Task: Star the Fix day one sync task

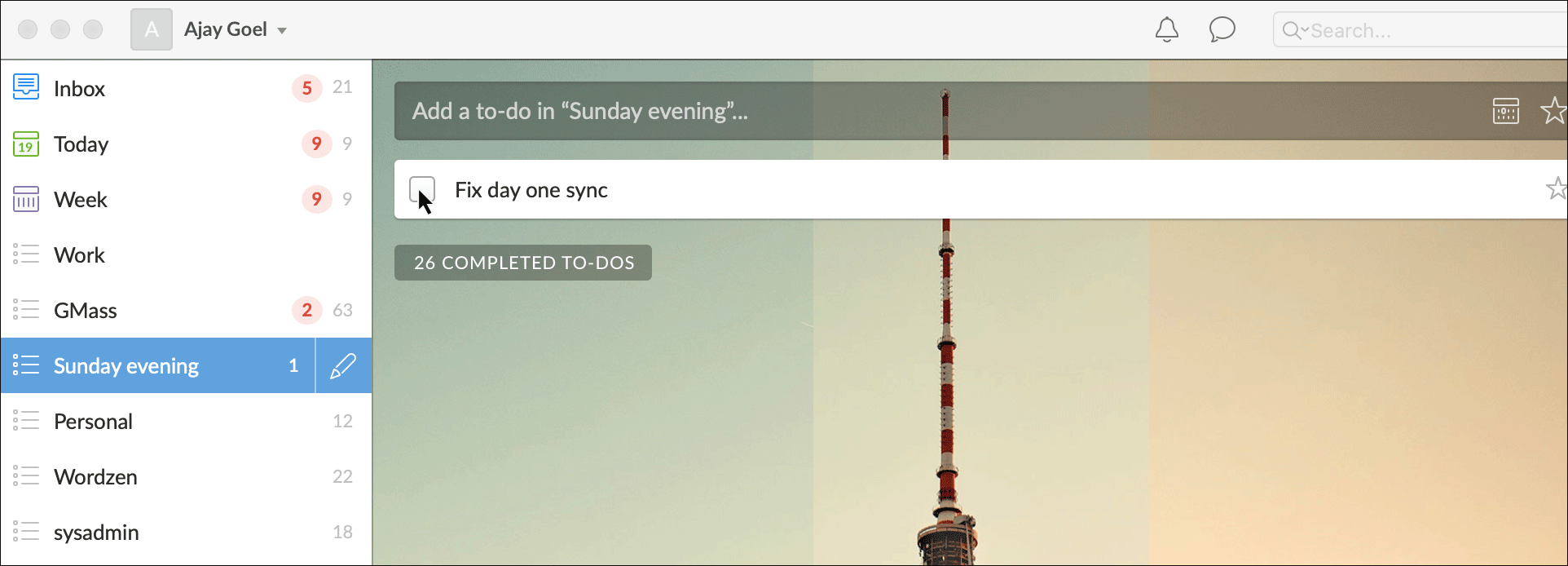Action: click(1556, 189)
